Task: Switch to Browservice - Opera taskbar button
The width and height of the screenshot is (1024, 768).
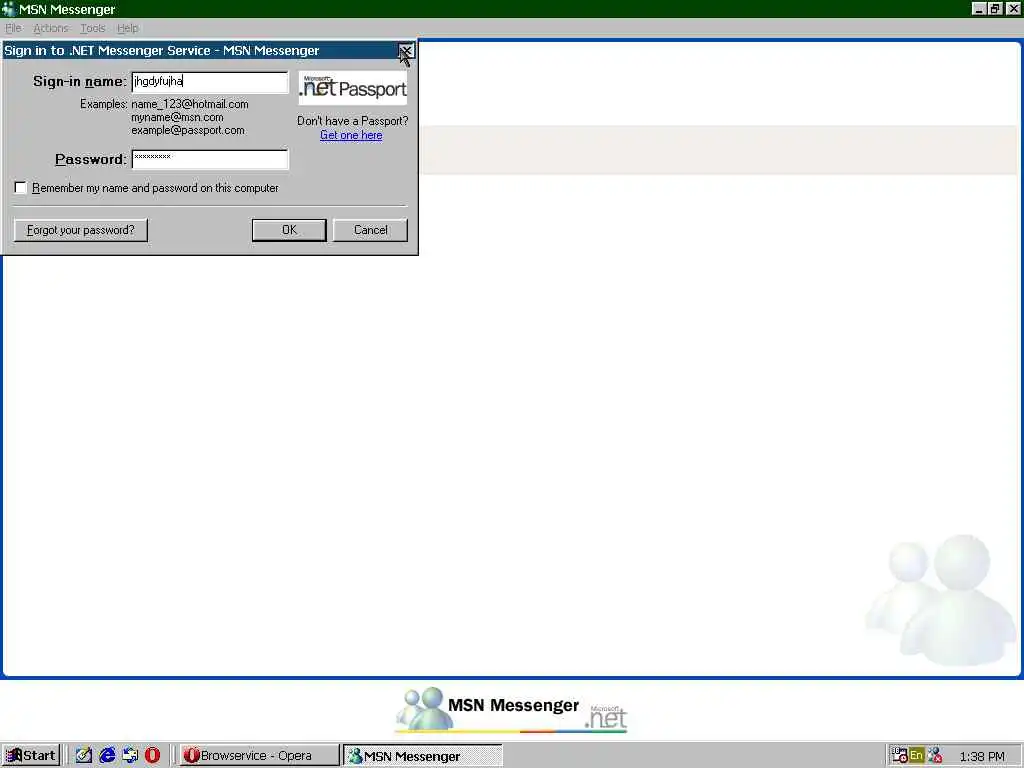Action: [259, 756]
